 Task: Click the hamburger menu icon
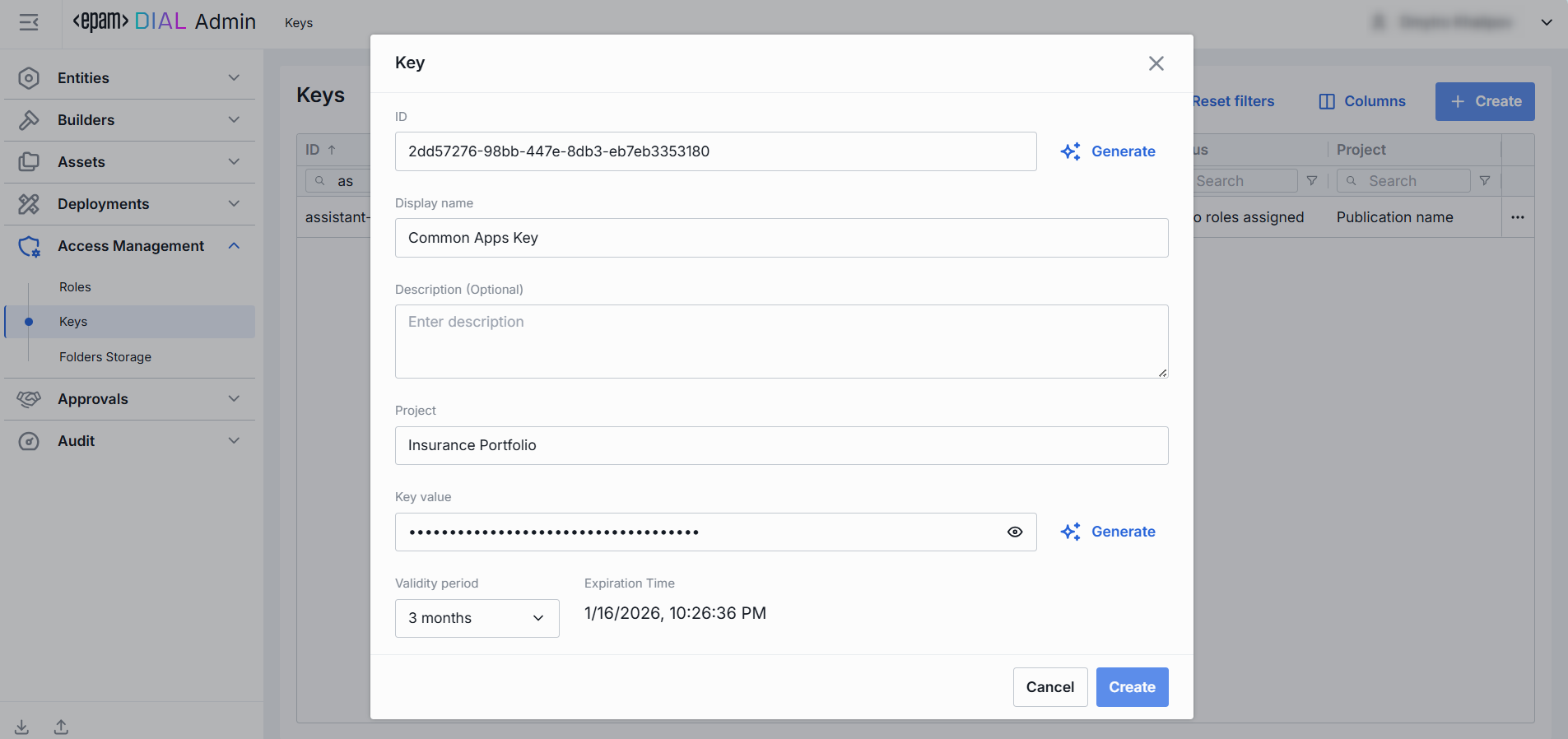coord(29,22)
